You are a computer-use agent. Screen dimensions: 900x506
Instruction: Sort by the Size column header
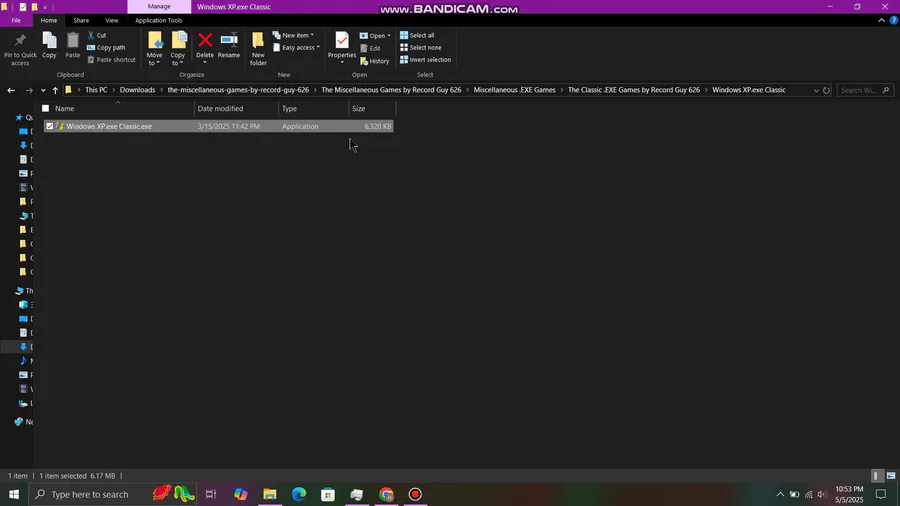[x=372, y=108]
